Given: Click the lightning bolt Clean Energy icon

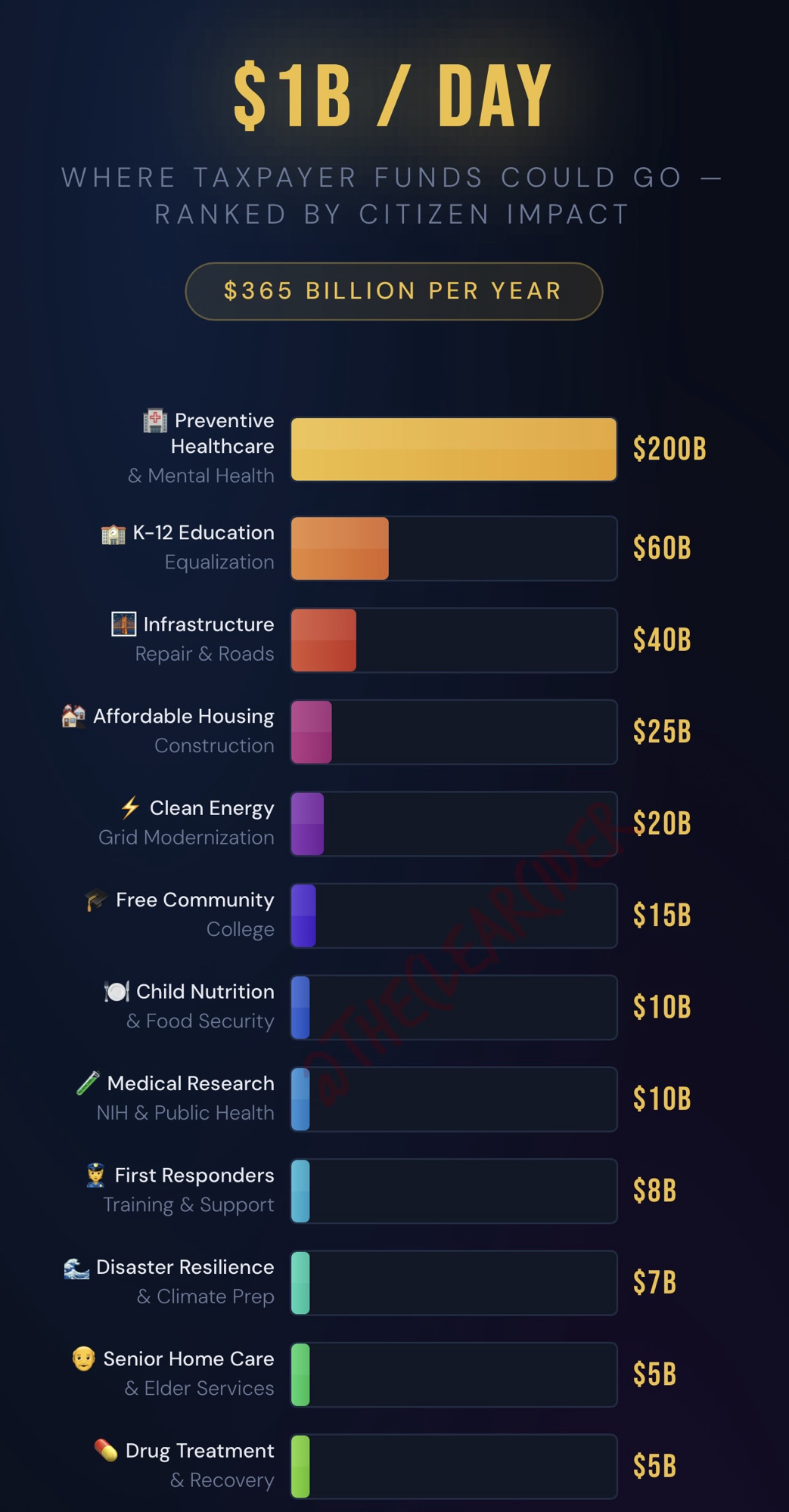Looking at the screenshot, I should coord(130,807).
